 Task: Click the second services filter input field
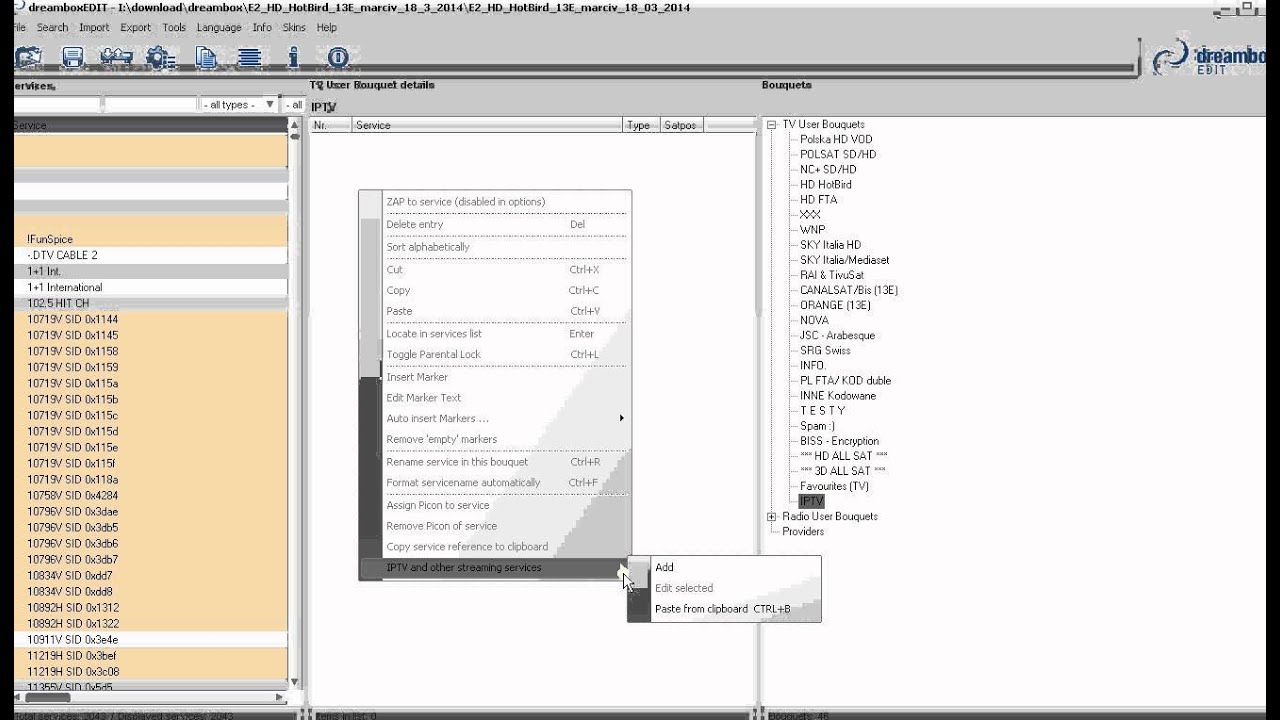(150, 105)
